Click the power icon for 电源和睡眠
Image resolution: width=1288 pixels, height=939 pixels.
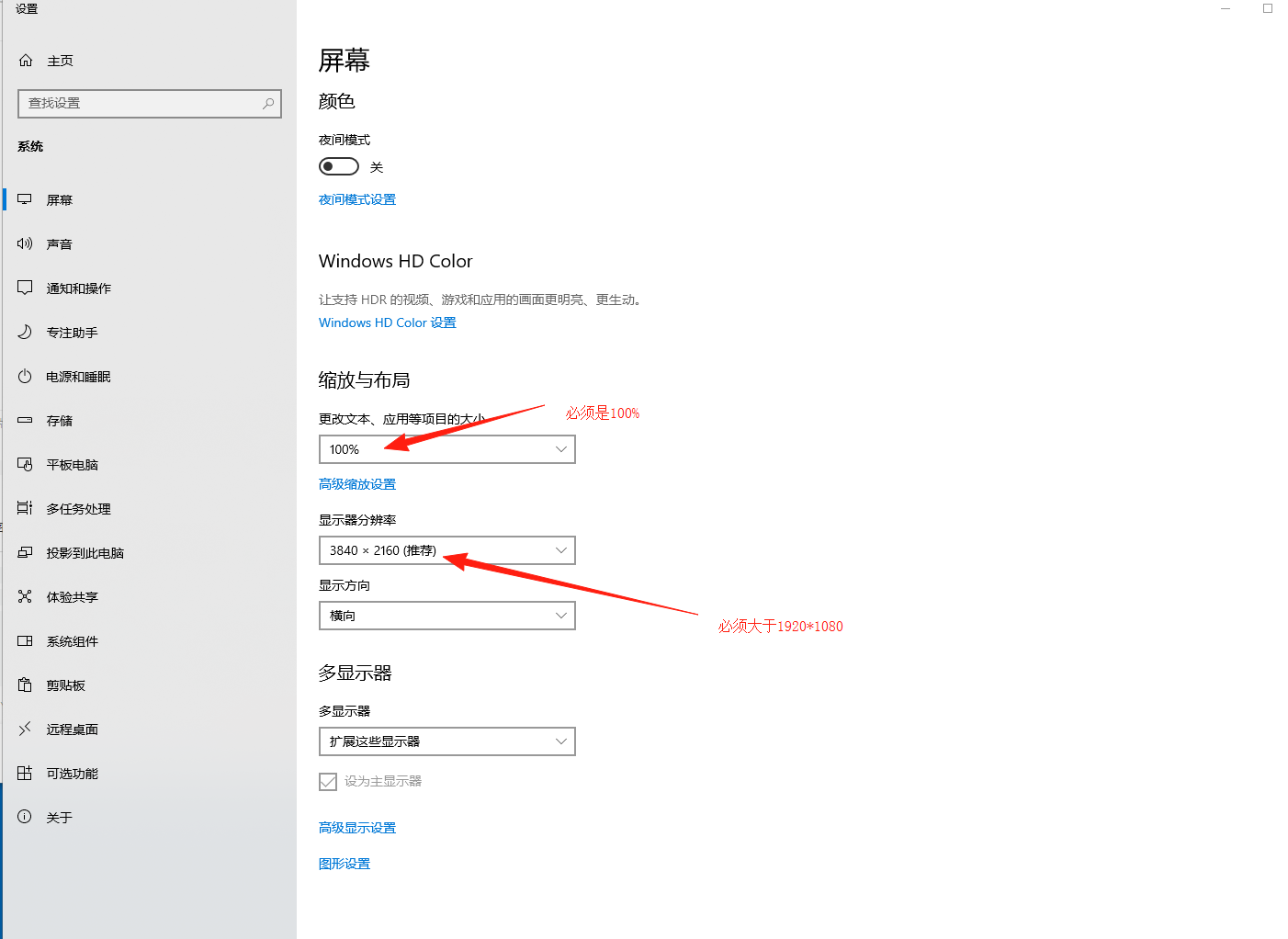pyautogui.click(x=25, y=377)
